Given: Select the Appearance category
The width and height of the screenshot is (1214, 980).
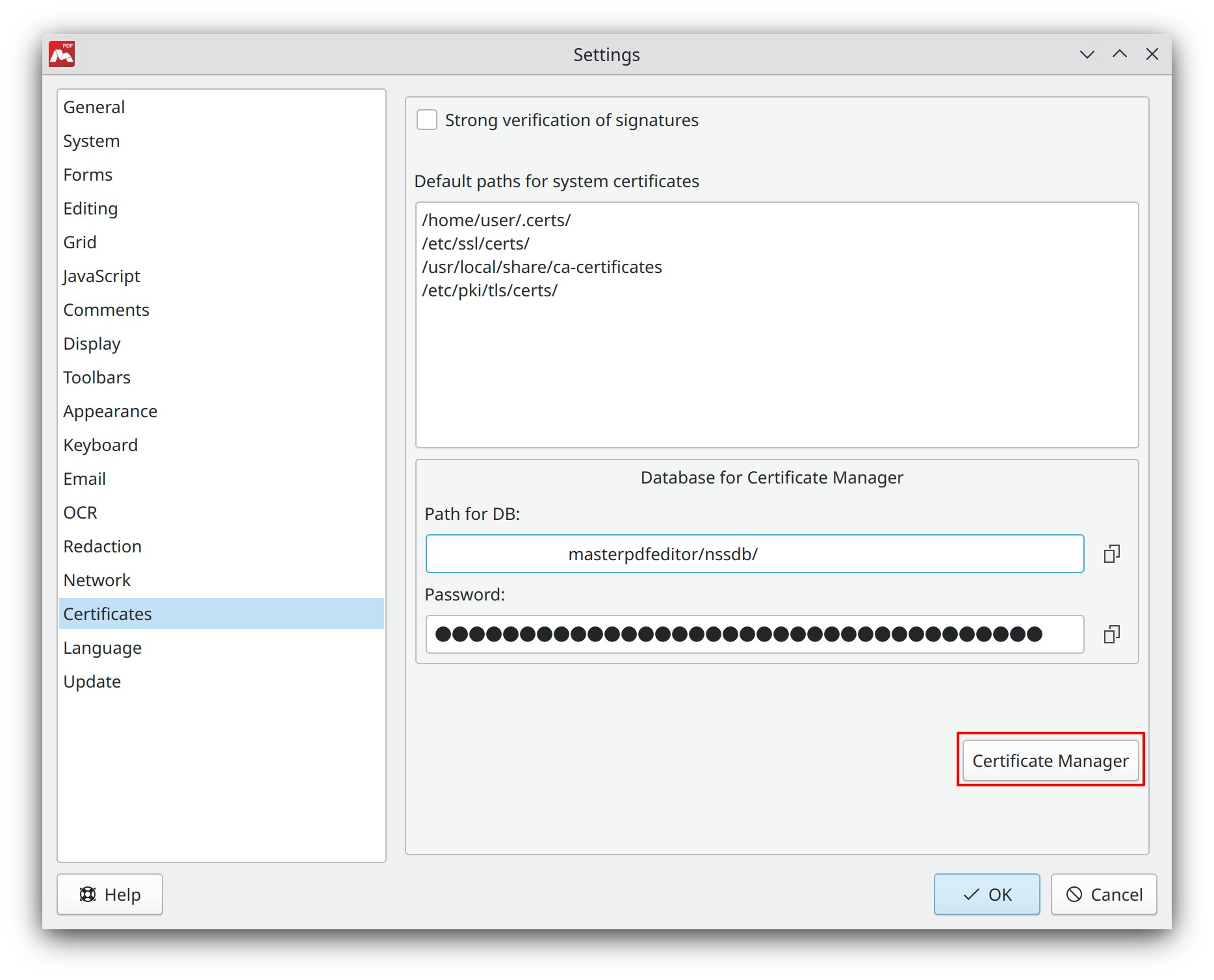Looking at the screenshot, I should [x=222, y=411].
